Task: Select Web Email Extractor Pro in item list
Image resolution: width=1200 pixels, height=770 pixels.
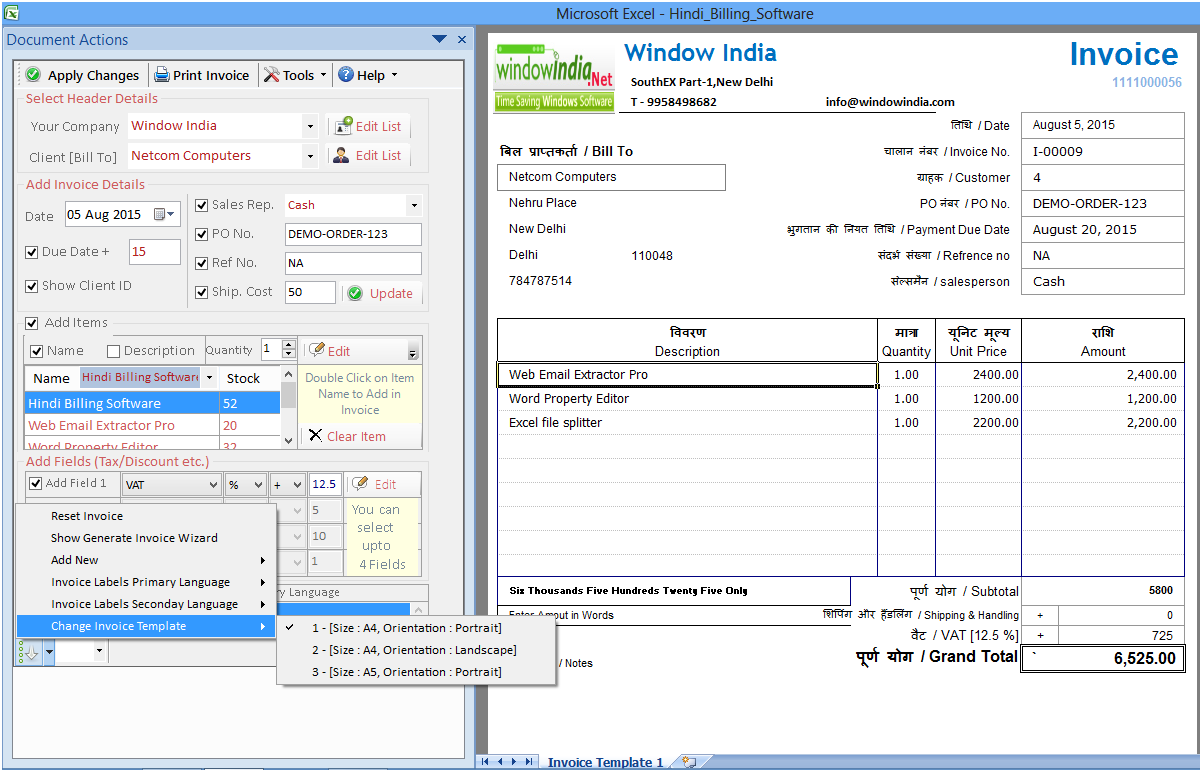Action: (152, 425)
